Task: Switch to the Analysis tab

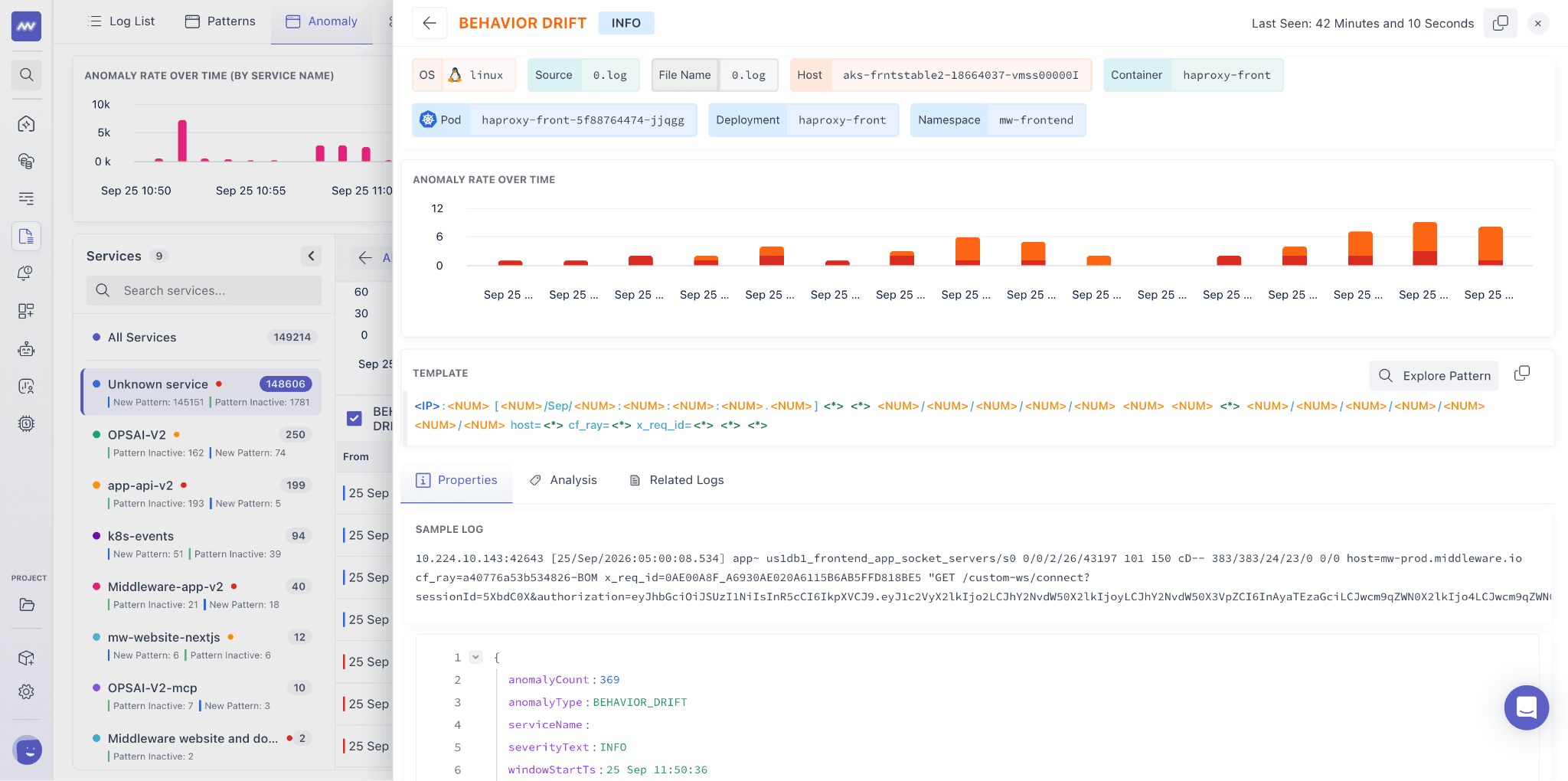Action: [x=563, y=480]
